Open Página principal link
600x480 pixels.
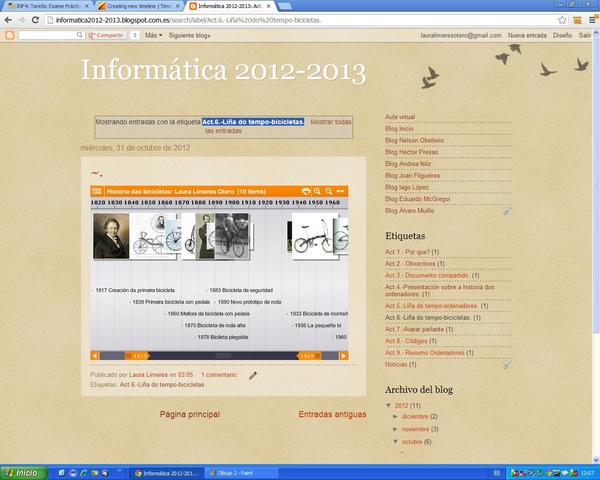(190, 414)
